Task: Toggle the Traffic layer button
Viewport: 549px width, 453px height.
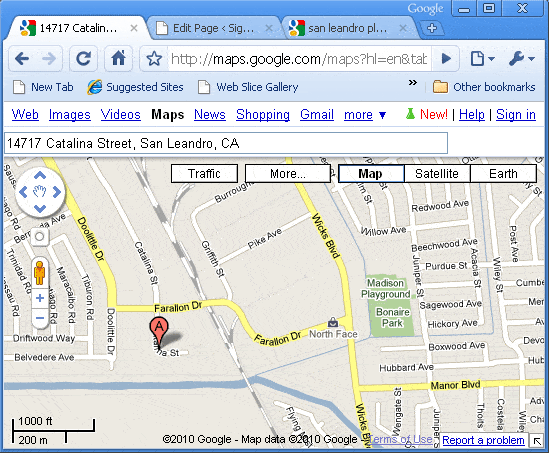Action: coord(204,174)
